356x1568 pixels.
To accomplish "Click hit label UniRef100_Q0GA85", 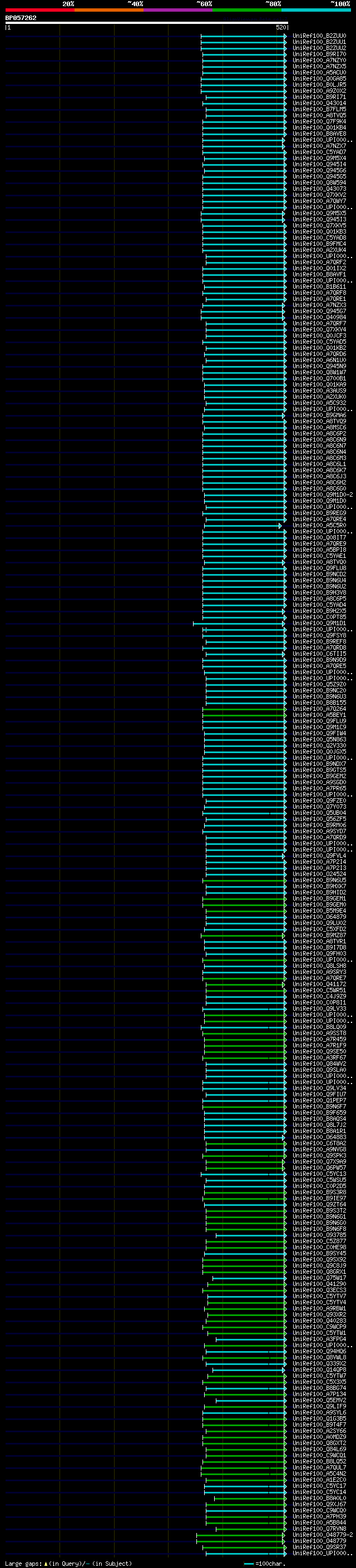I will tap(319, 78).
